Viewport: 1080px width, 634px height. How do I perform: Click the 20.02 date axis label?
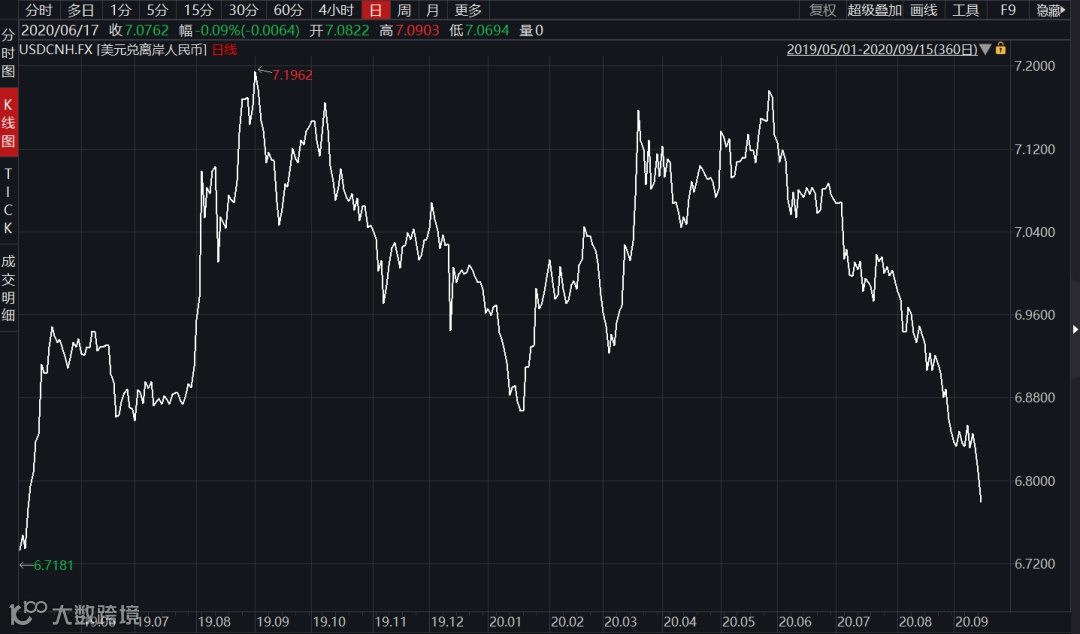(x=568, y=622)
